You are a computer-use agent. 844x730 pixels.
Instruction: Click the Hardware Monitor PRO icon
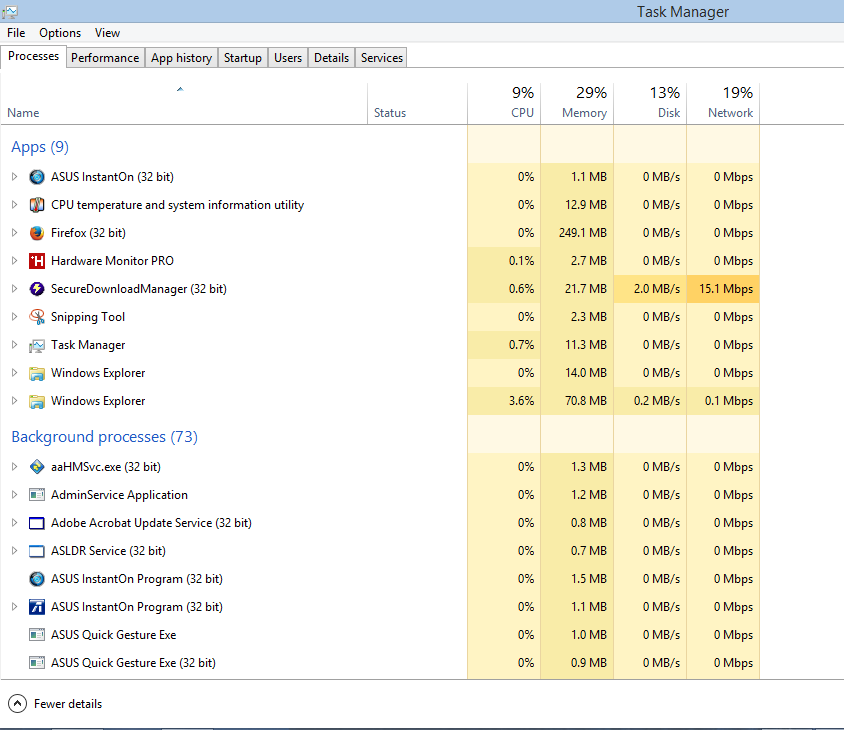coord(37,261)
